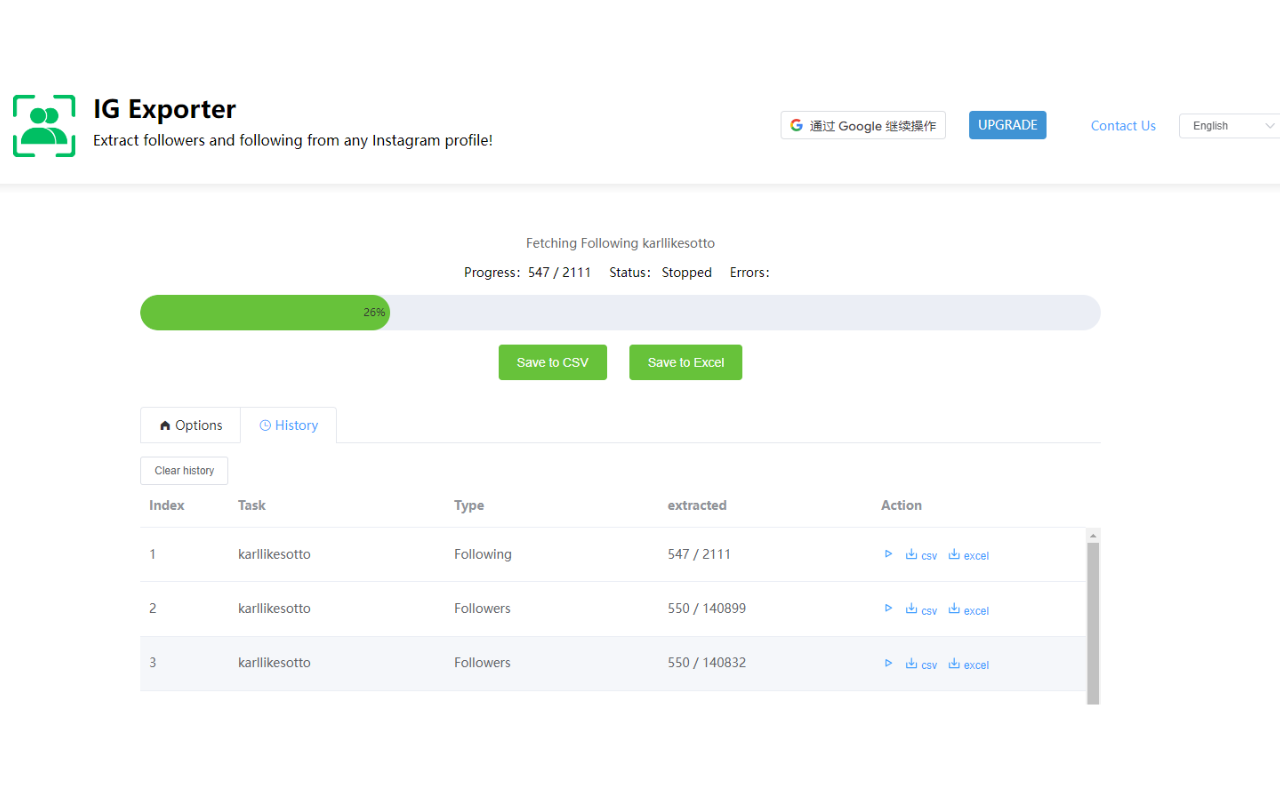Download csv for 550 / 140899 row
The height and width of the screenshot is (800, 1280).
pyautogui.click(x=921, y=609)
